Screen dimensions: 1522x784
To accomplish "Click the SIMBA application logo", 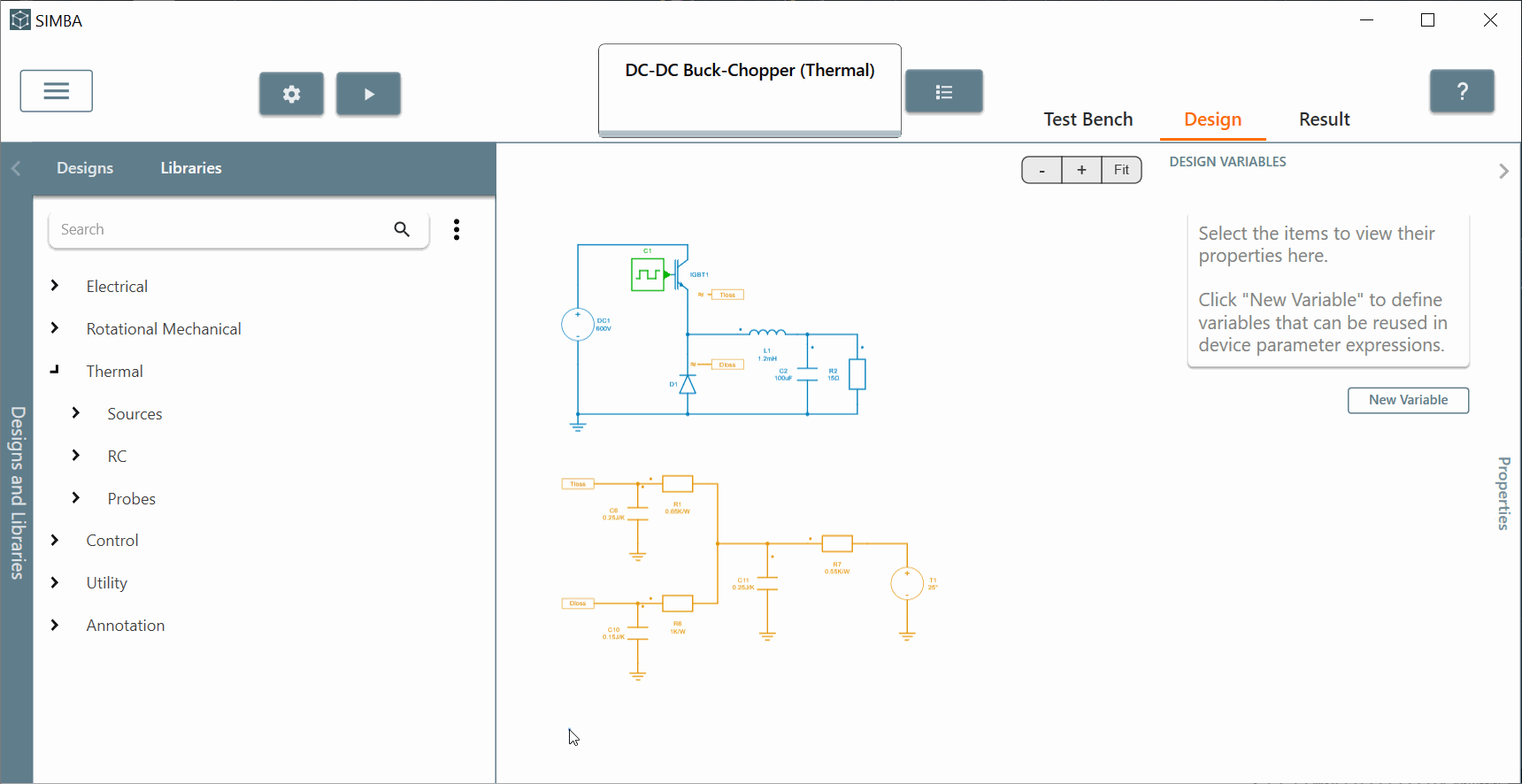I will point(20,20).
